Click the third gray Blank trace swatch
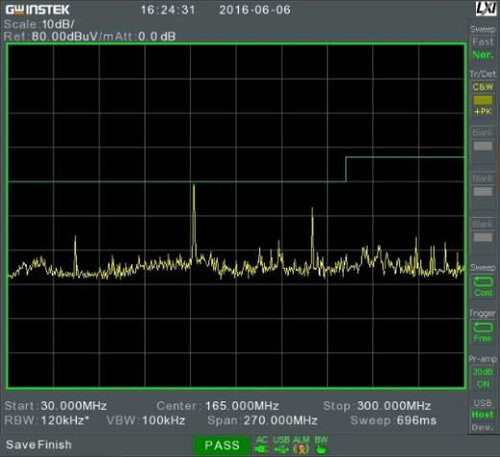Viewport: 500px width, 457px height. click(x=483, y=237)
